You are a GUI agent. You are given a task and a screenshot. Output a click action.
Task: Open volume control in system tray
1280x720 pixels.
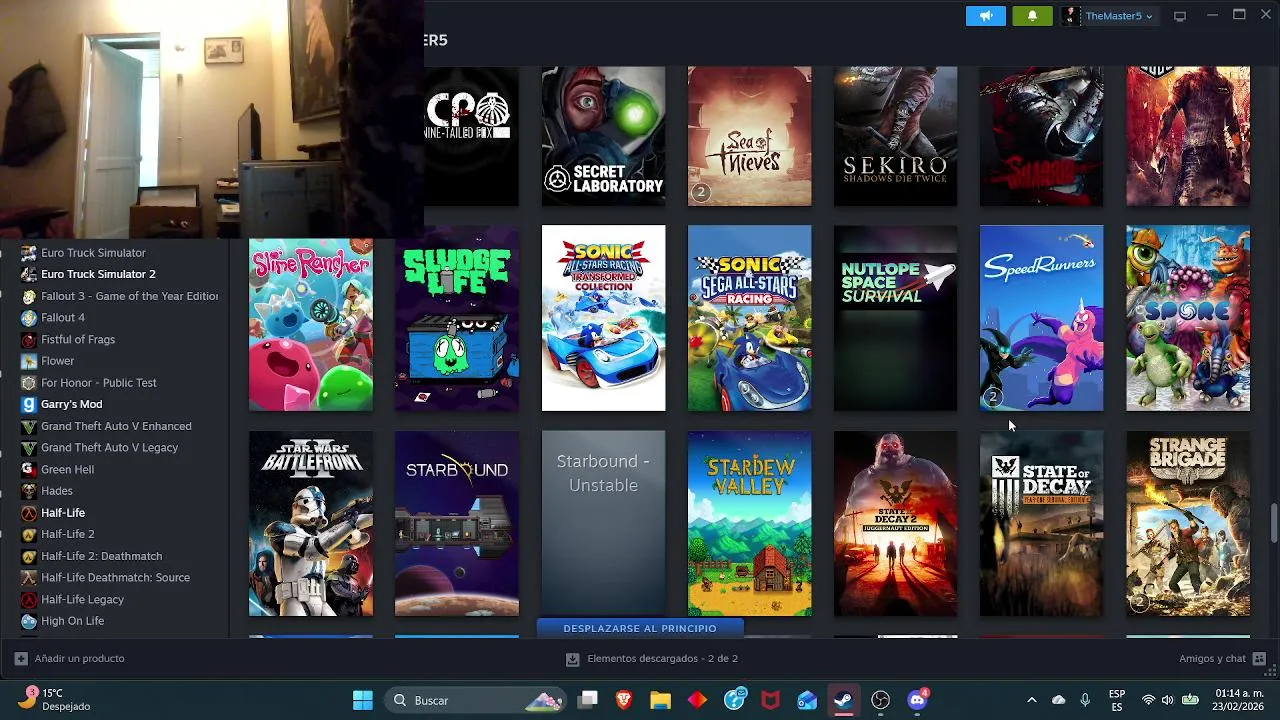coord(1169,700)
